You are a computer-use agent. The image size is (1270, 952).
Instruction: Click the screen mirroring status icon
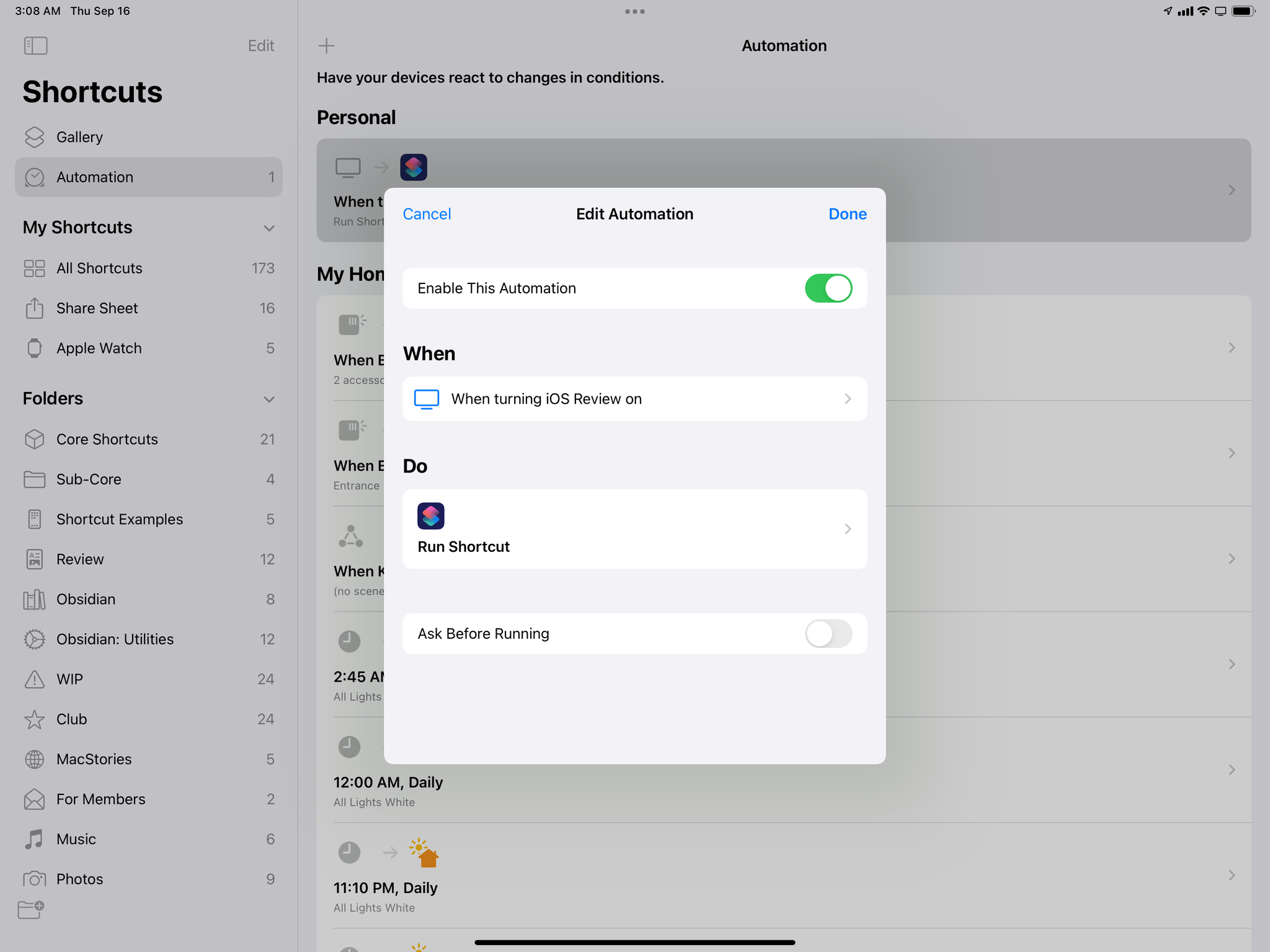(x=1220, y=11)
